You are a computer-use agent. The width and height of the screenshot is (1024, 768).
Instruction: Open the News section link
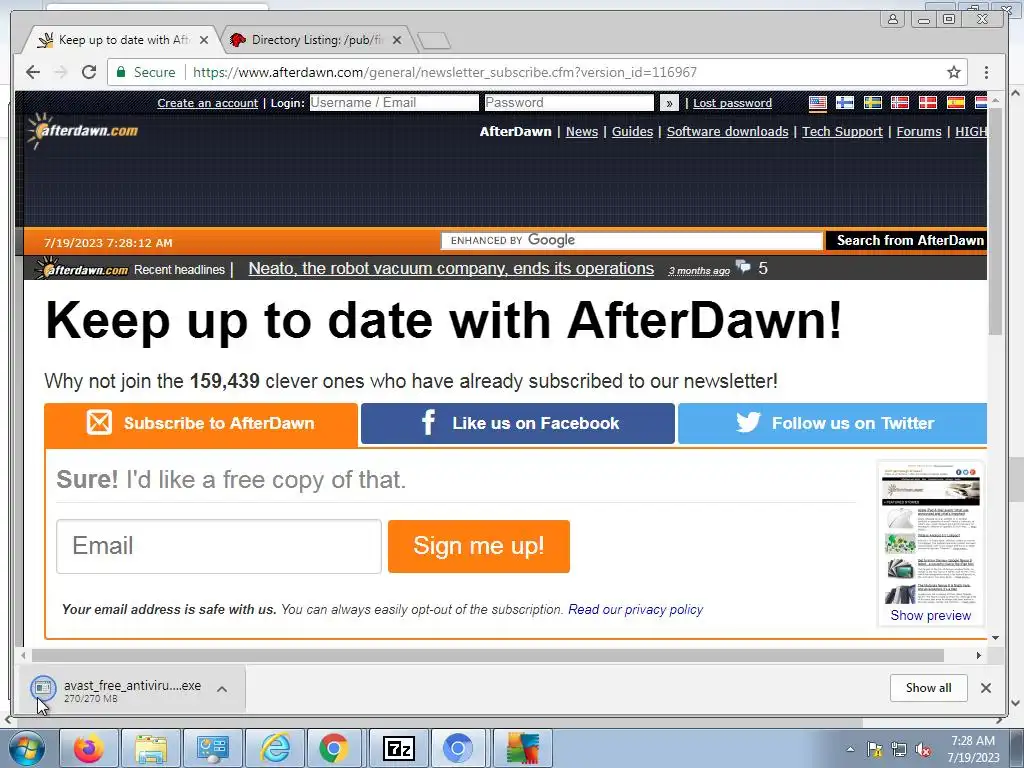coord(582,131)
